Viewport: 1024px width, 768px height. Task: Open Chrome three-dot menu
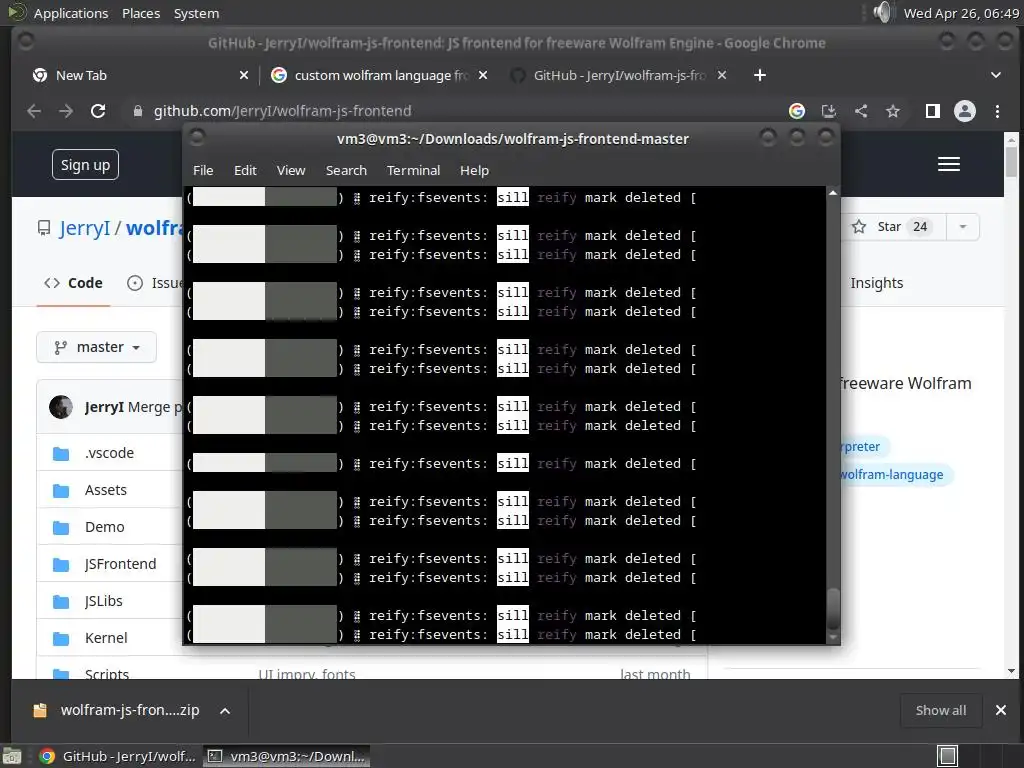[997, 111]
